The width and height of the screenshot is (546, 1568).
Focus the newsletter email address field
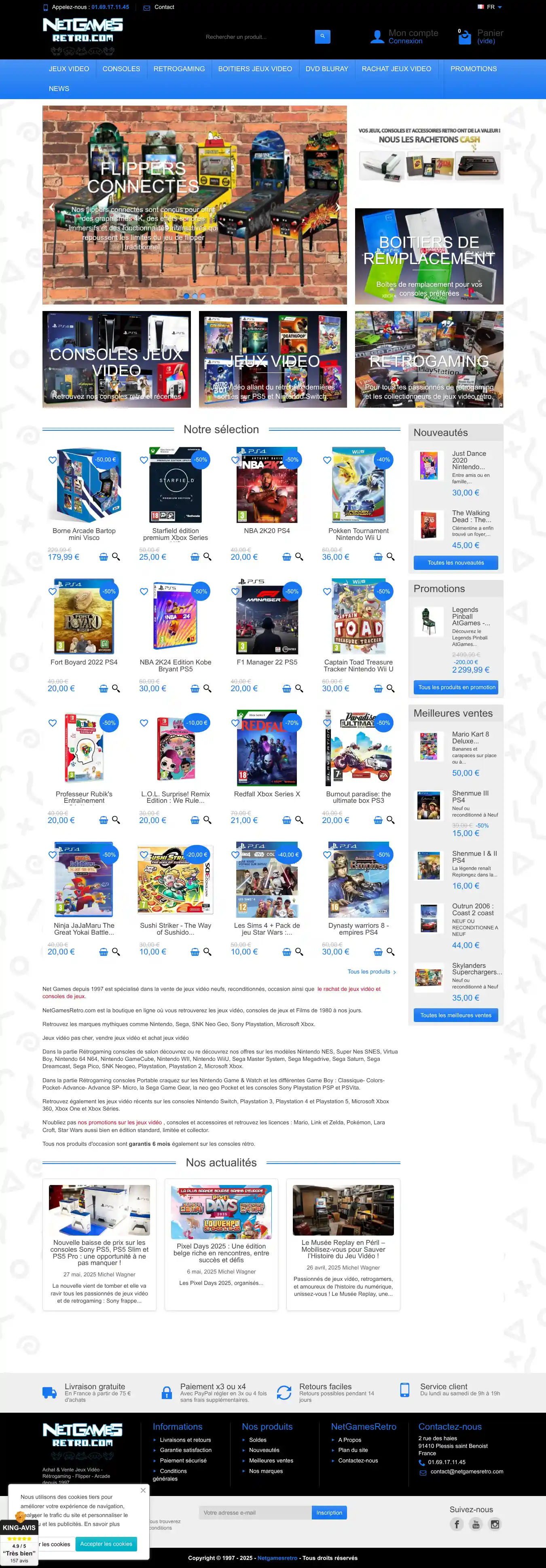click(x=255, y=1513)
